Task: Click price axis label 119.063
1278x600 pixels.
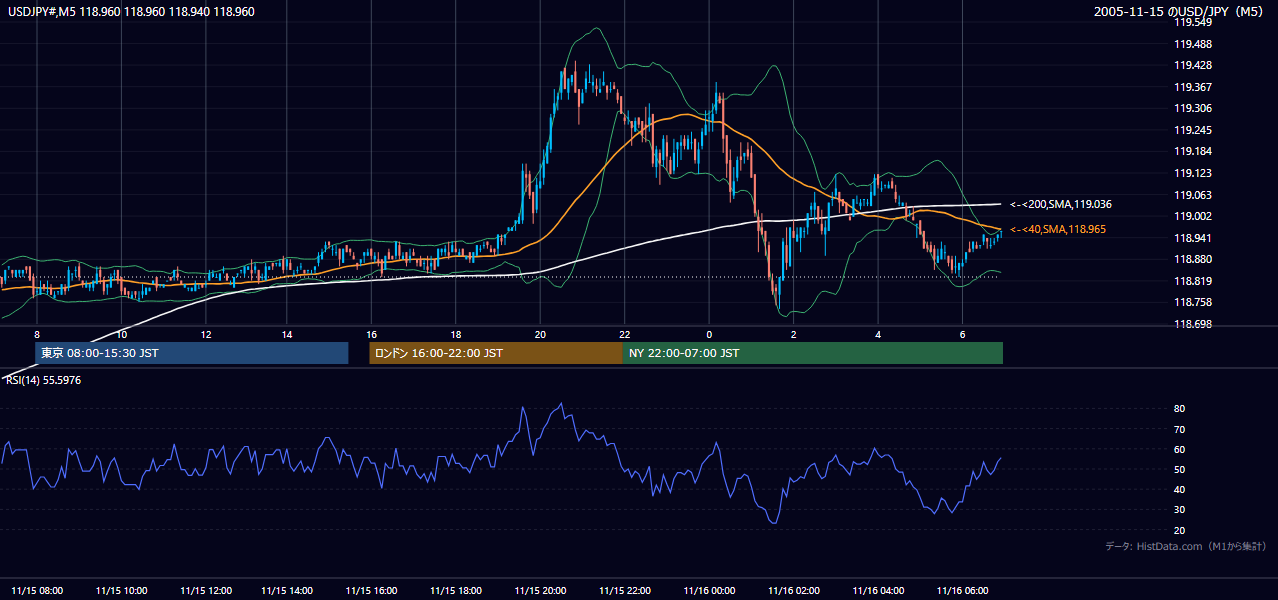Action: point(1193,195)
